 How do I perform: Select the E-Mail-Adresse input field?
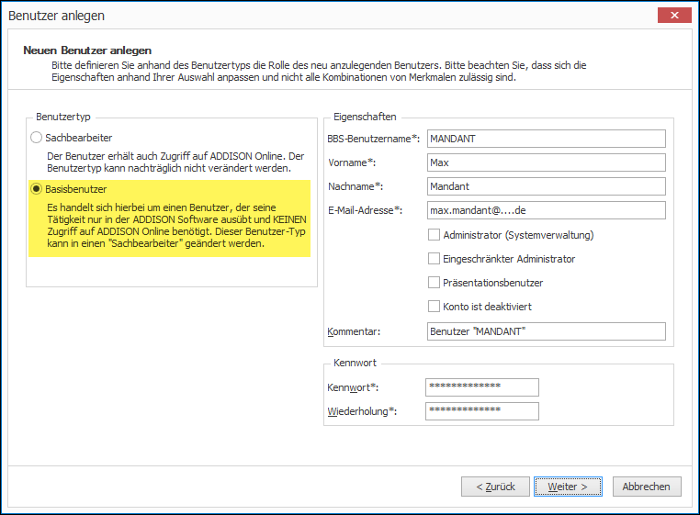pos(546,210)
